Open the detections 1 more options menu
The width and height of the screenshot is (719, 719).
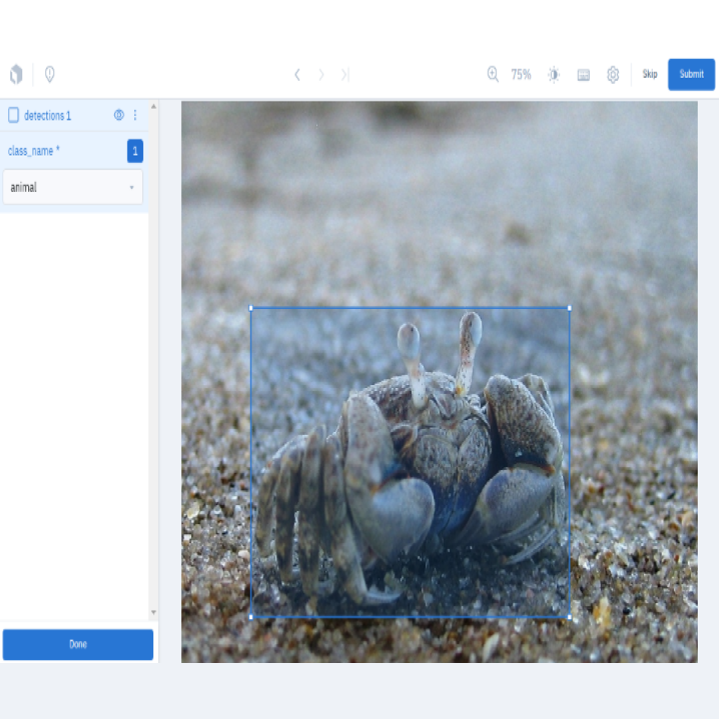(x=135, y=115)
